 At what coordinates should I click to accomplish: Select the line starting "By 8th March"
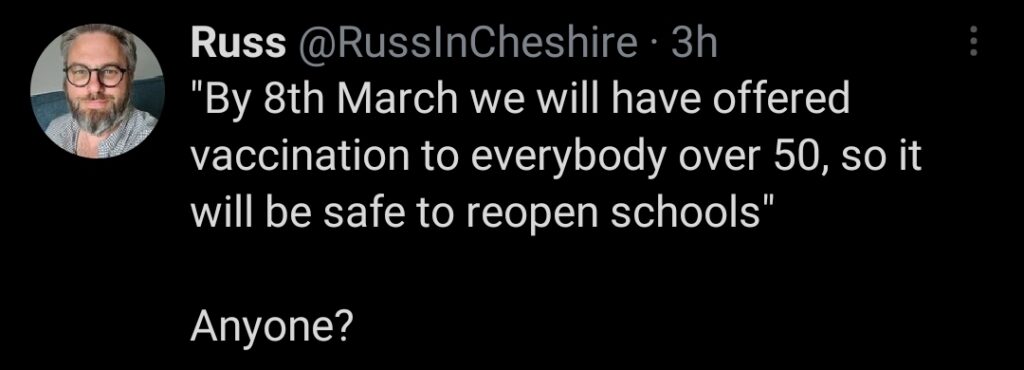tap(520, 101)
